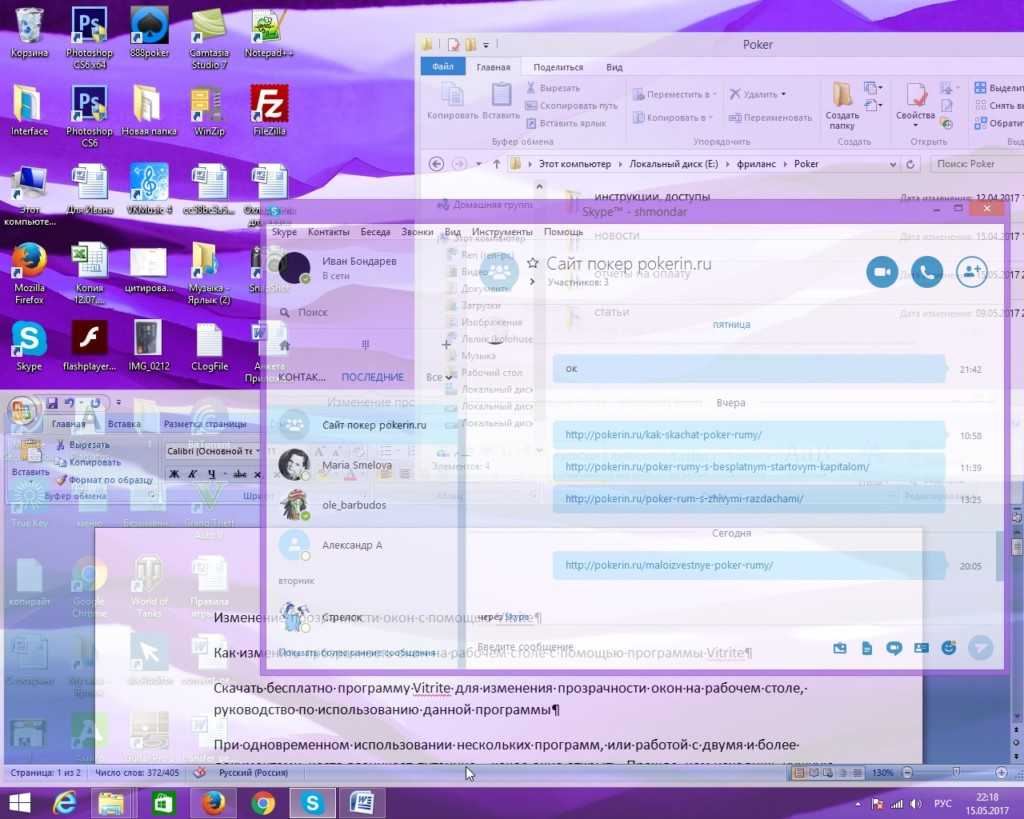This screenshot has height=819, width=1024.
Task: Switch to the "Вставка" tab in Word
Action: pos(124,424)
